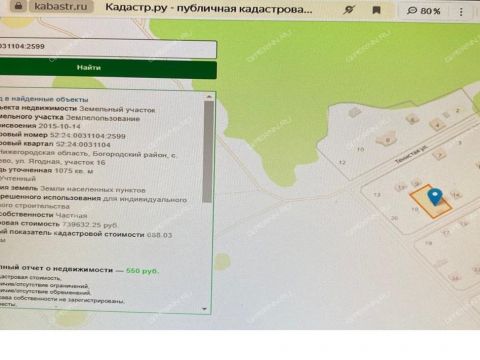Viewport: 480px width, 360px height.
Task: Open the three-dot browser menu
Action: click(x=461, y=12)
